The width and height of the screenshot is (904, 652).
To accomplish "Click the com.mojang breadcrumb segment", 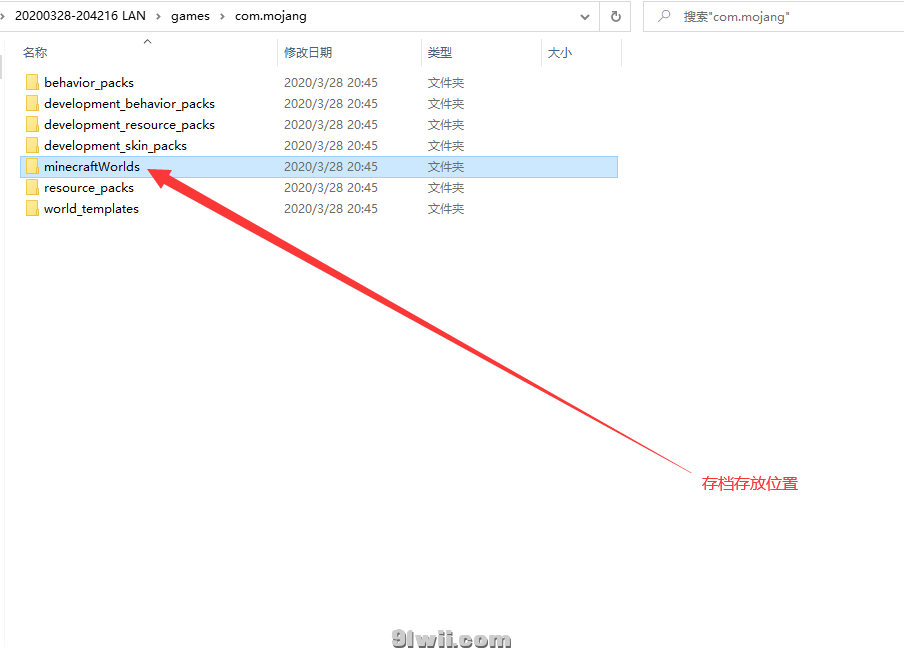I will coord(270,16).
